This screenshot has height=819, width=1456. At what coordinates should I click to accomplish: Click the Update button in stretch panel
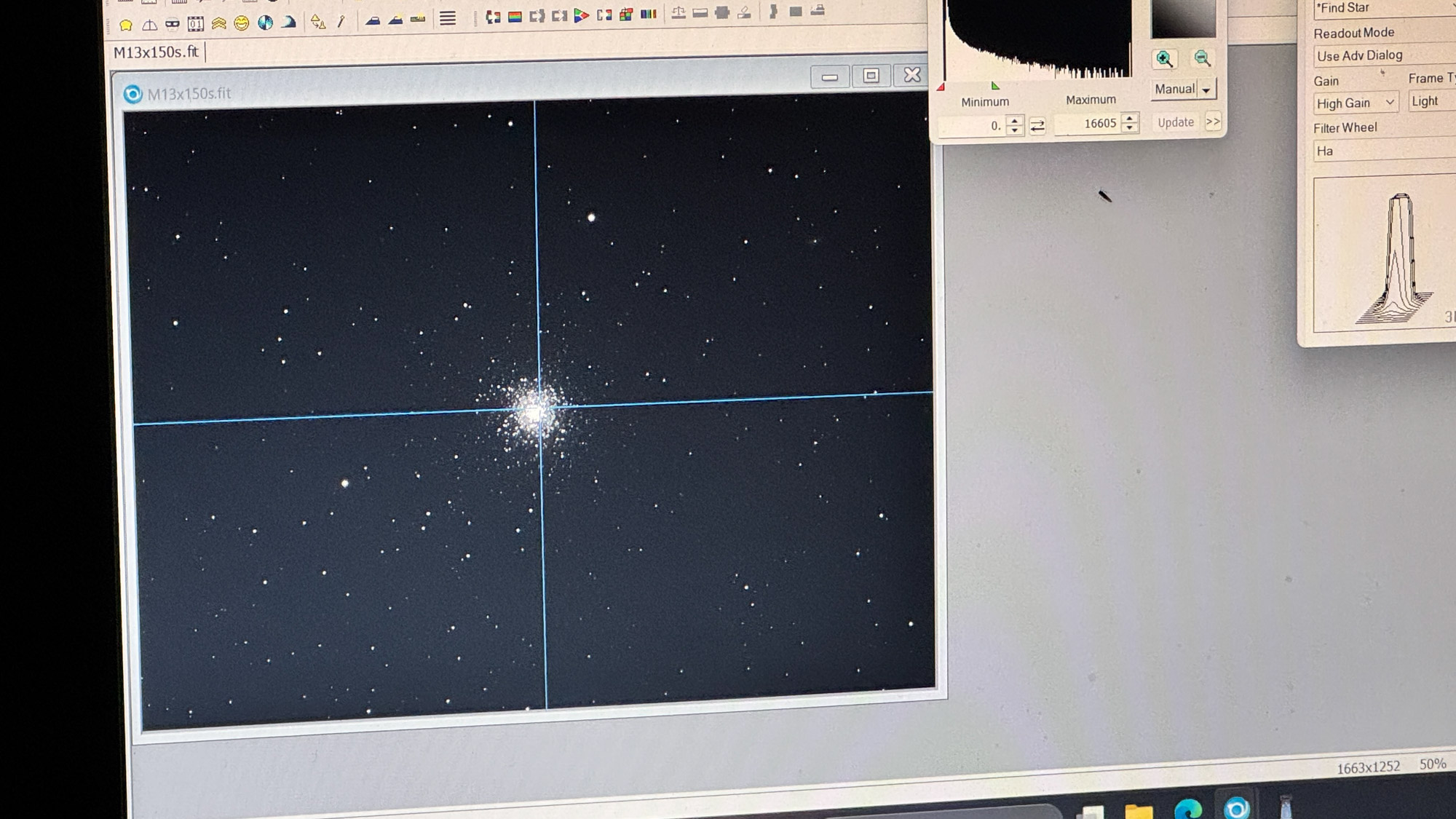pyautogui.click(x=1176, y=122)
